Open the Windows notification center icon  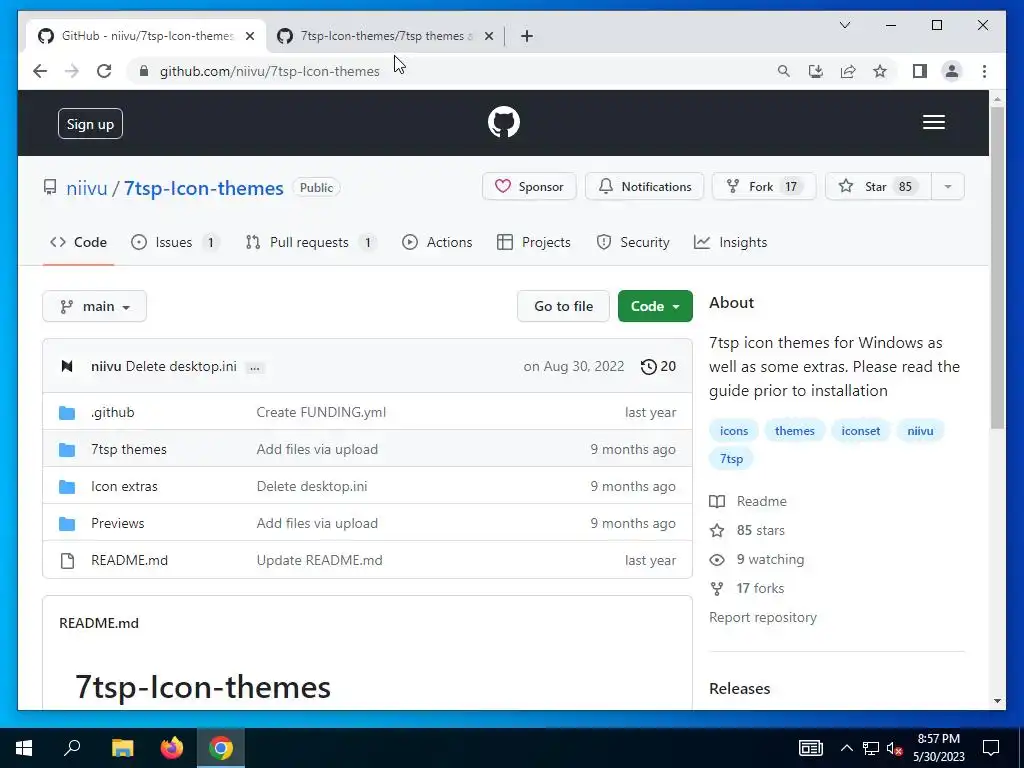coord(991,748)
